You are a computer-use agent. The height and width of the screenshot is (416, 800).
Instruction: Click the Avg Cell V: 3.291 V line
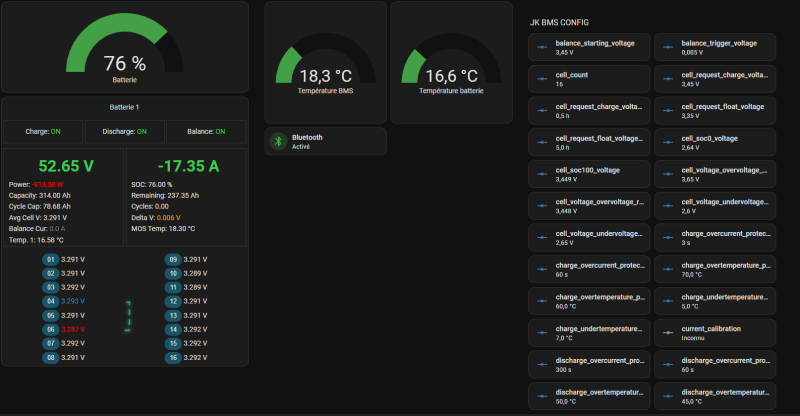point(38,218)
